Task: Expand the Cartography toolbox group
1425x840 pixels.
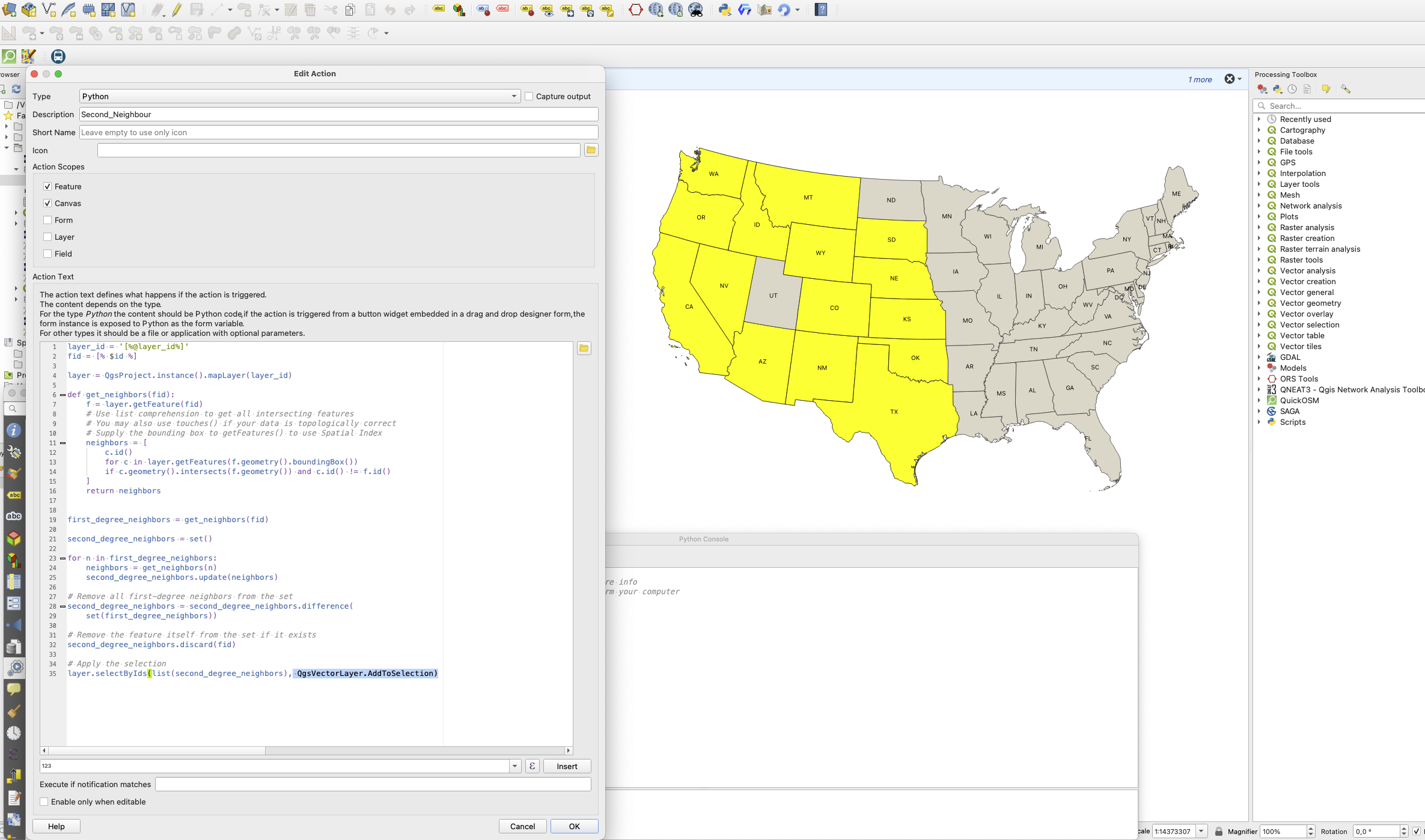Action: click(1259, 130)
